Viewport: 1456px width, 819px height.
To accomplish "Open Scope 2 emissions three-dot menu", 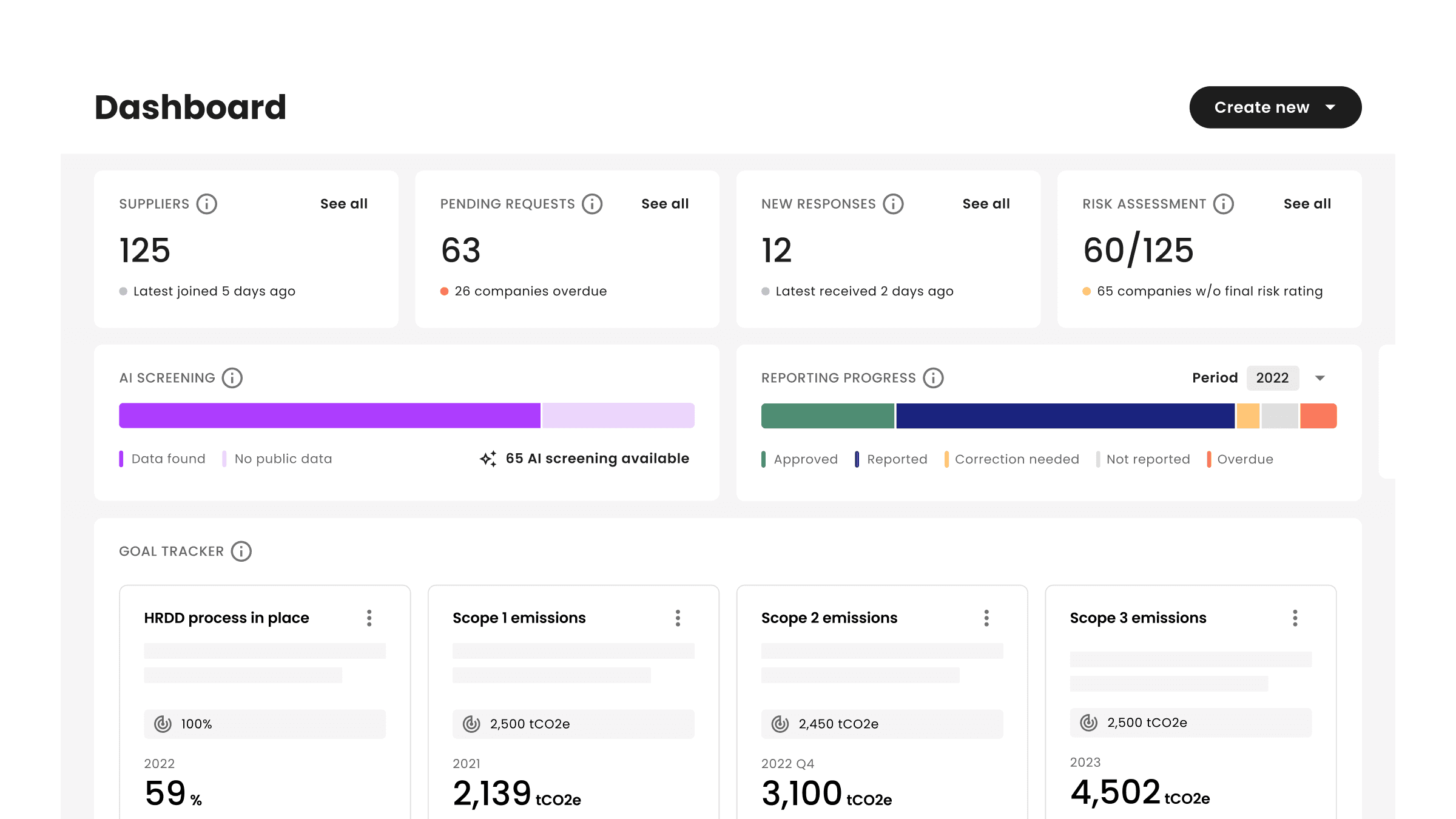I will pyautogui.click(x=986, y=618).
